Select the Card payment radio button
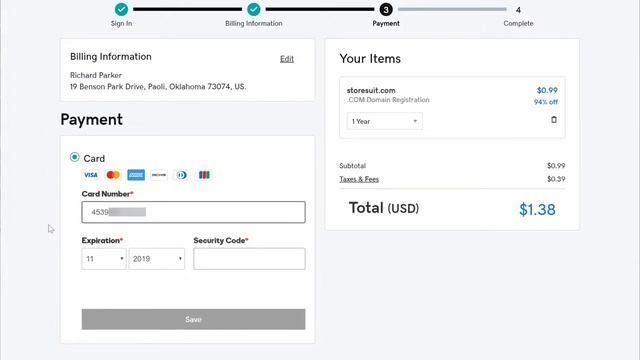640x360 pixels. (75, 157)
